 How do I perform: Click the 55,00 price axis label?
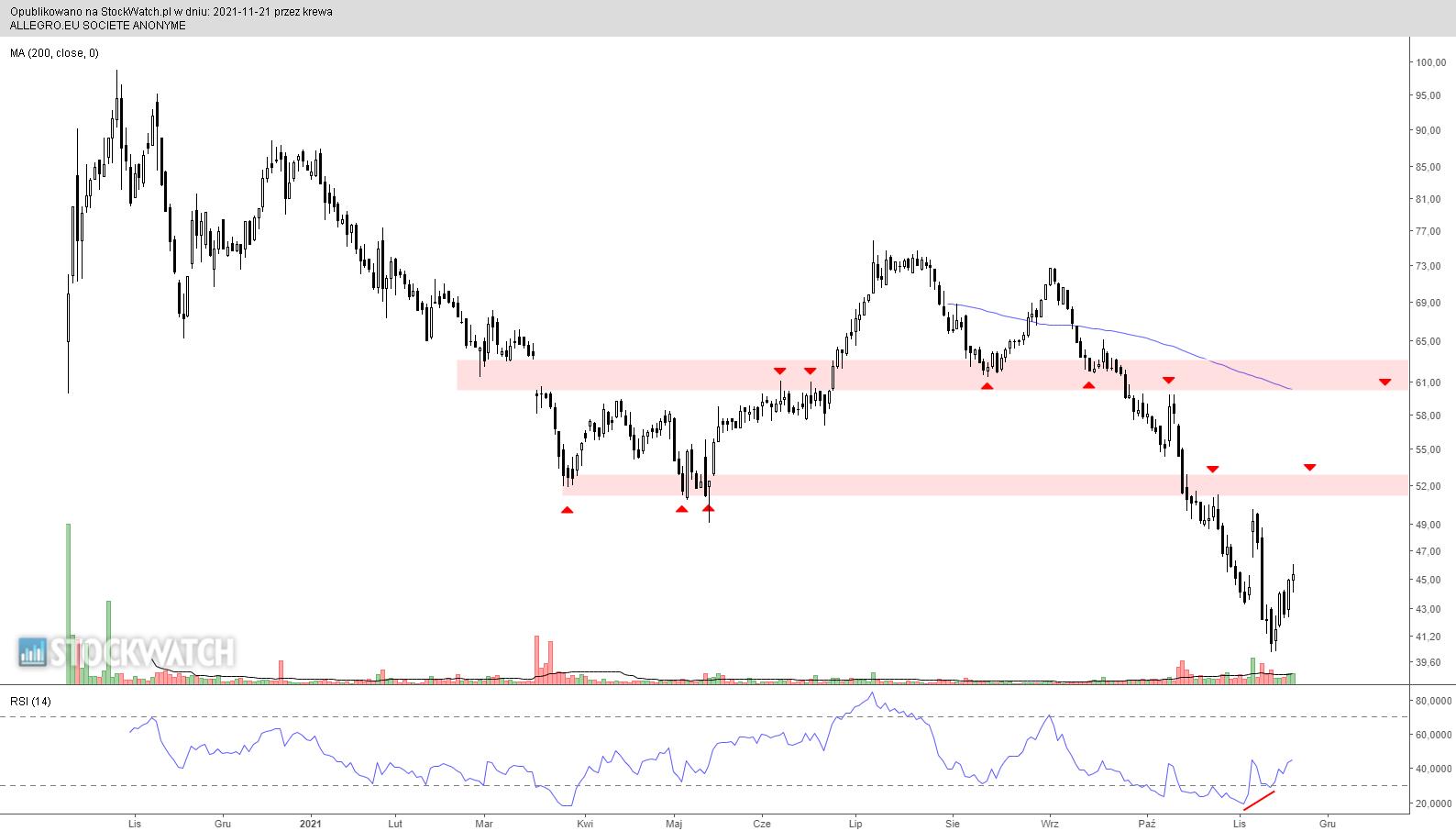(1430, 450)
